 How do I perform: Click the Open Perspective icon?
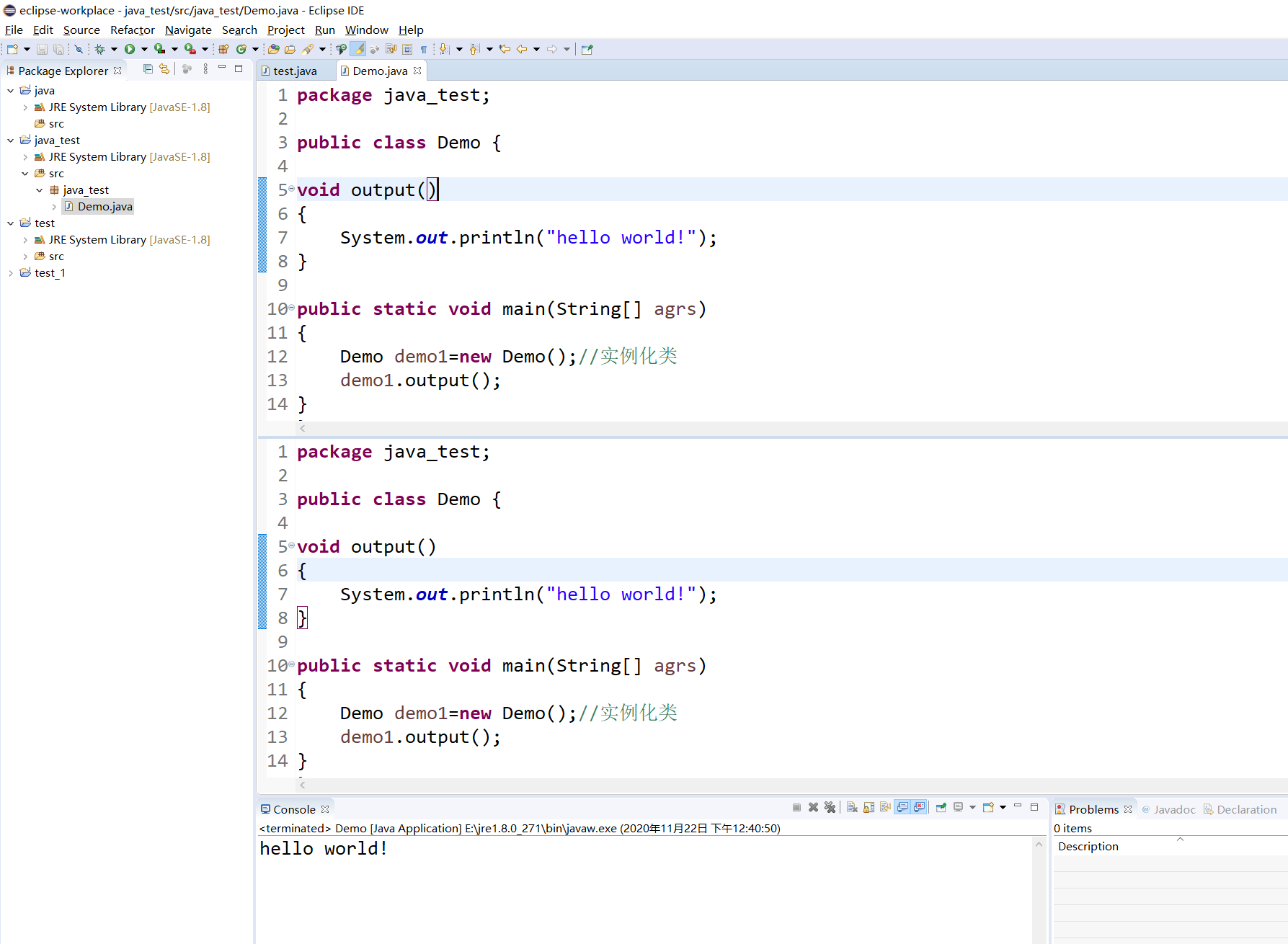[587, 49]
